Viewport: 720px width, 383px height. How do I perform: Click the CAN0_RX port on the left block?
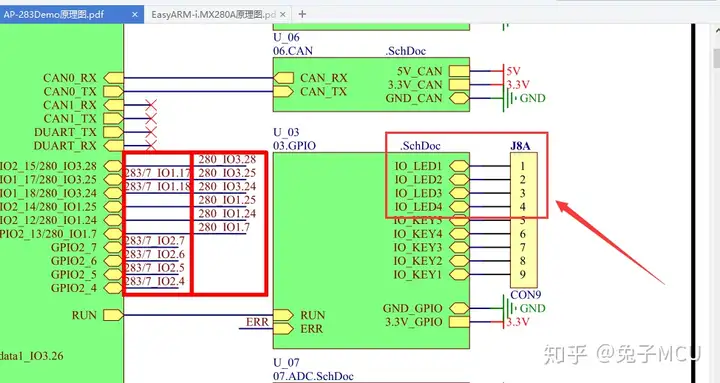pyautogui.click(x=113, y=78)
